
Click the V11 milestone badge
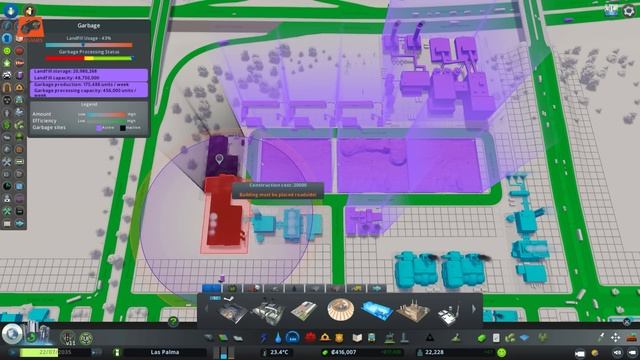click(68, 338)
